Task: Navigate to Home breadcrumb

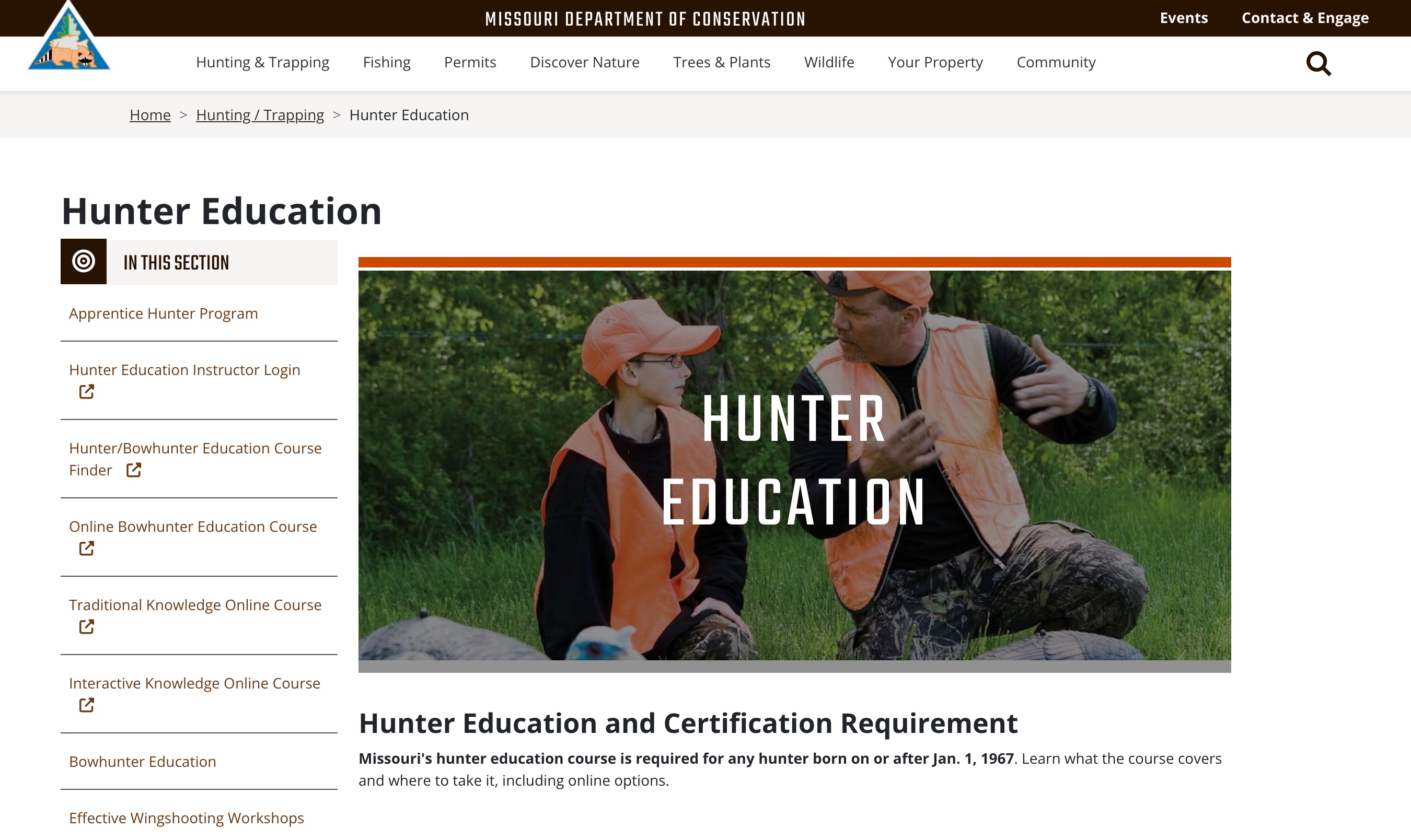Action: (x=149, y=115)
